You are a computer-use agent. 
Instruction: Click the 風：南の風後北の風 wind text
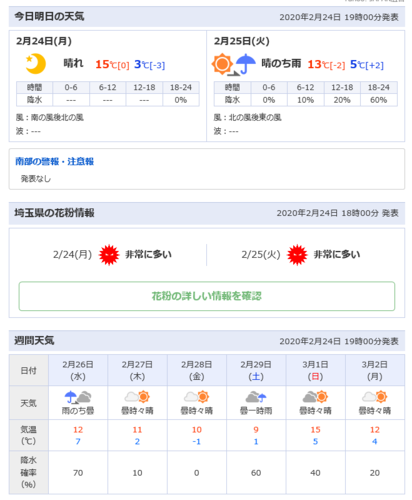click(x=50, y=118)
